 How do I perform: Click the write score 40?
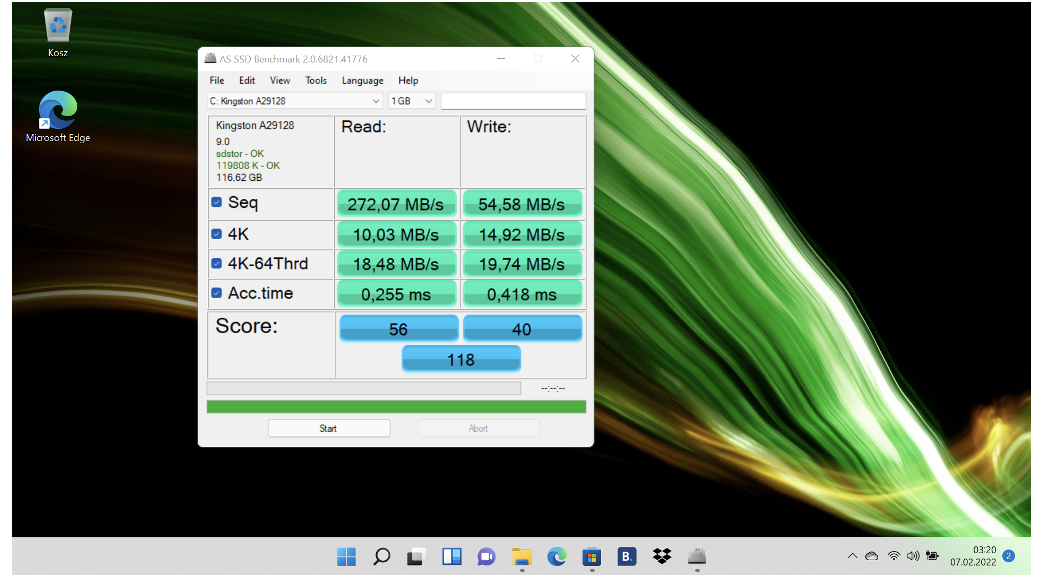522,329
